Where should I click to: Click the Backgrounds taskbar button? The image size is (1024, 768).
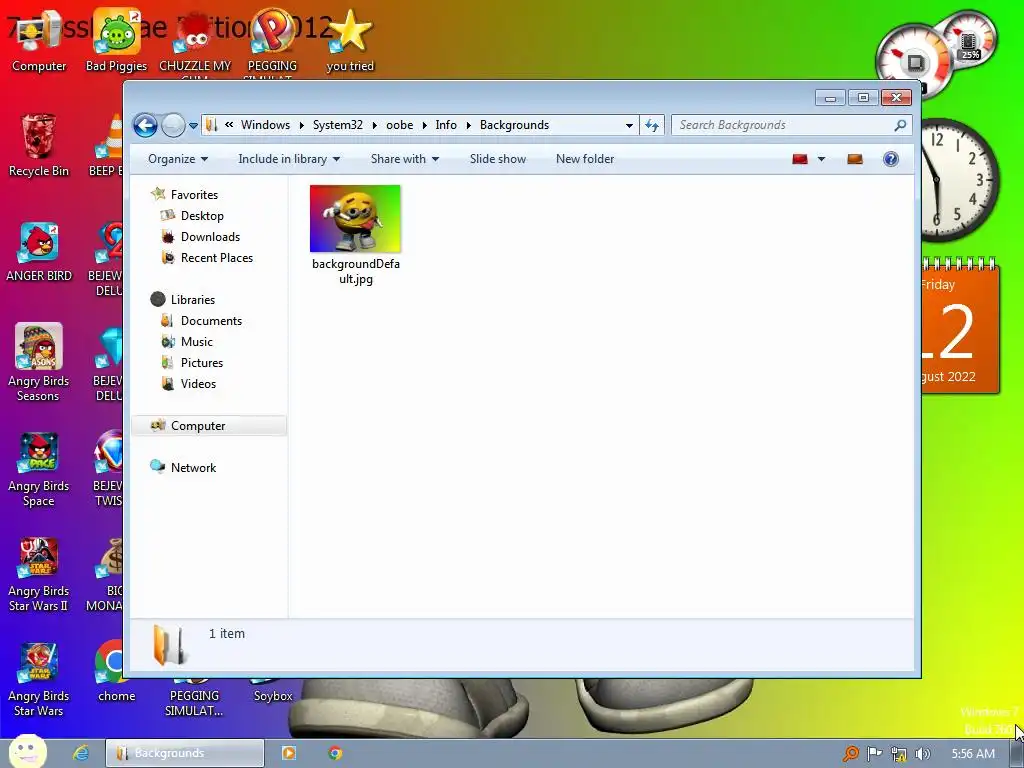point(185,753)
